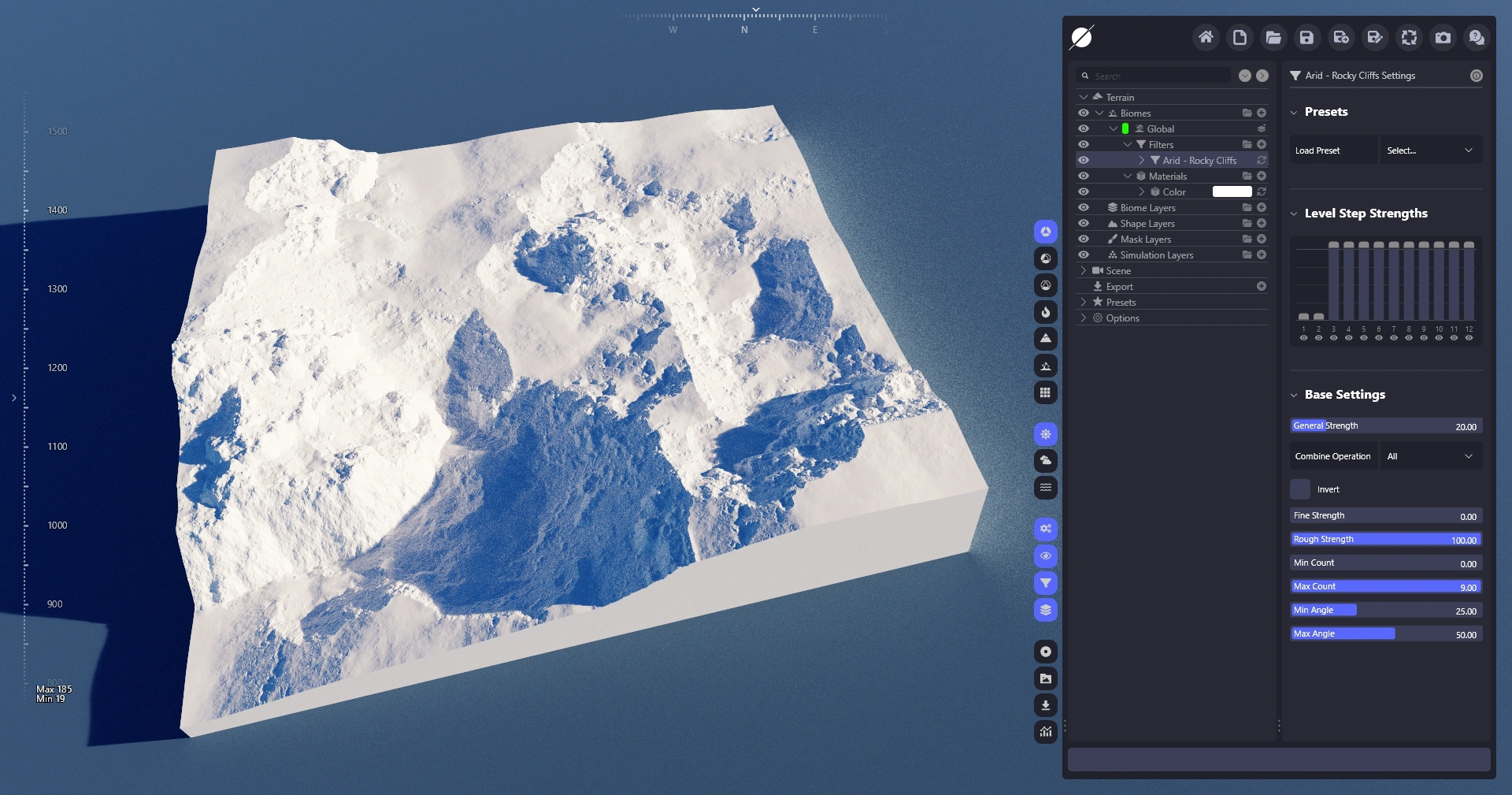This screenshot has width=1512, height=795.
Task: Enable the Invert checkbox
Action: [x=1300, y=489]
